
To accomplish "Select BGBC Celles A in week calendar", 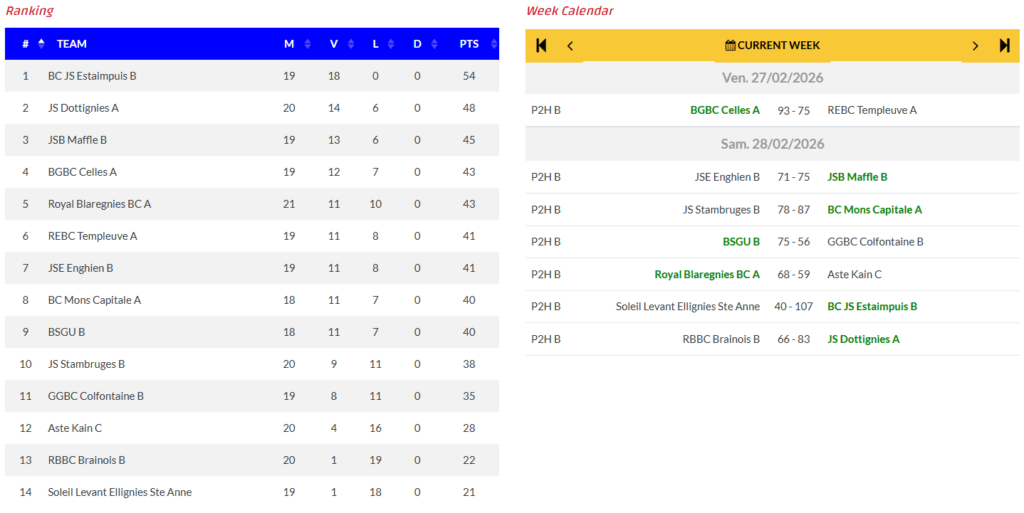I will tap(724, 110).
